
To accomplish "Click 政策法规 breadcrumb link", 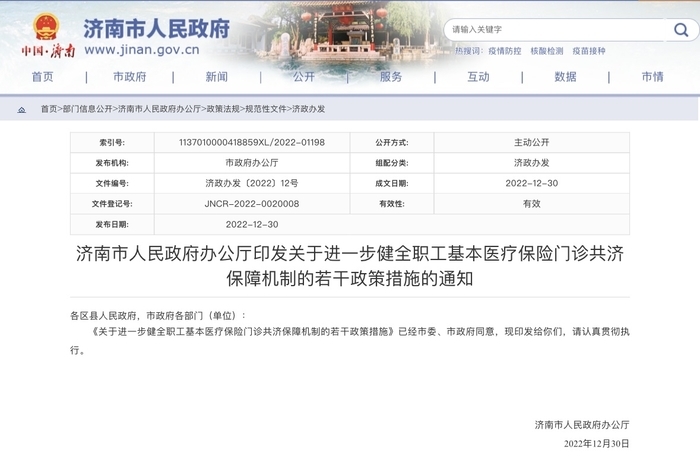I will click(223, 109).
